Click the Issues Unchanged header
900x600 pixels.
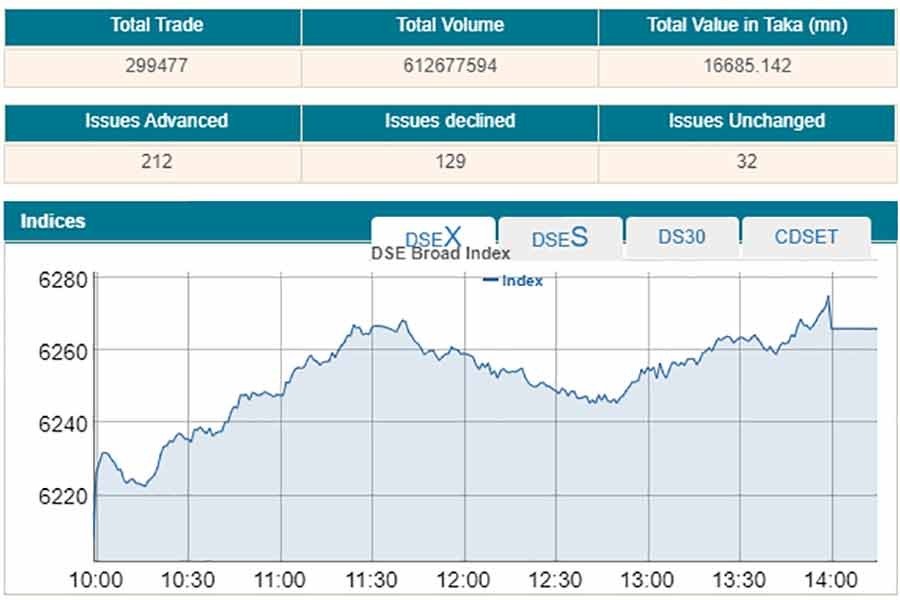[x=747, y=121]
